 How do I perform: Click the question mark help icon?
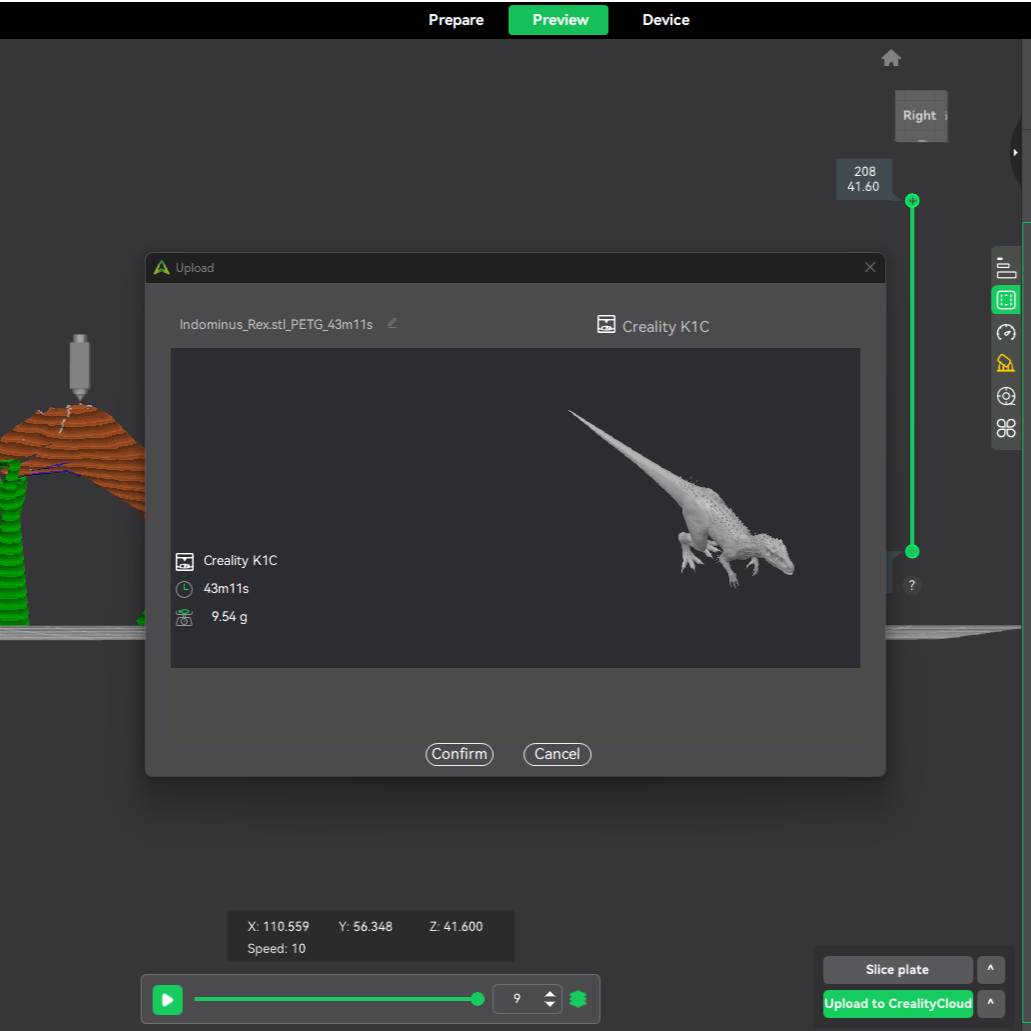911,586
